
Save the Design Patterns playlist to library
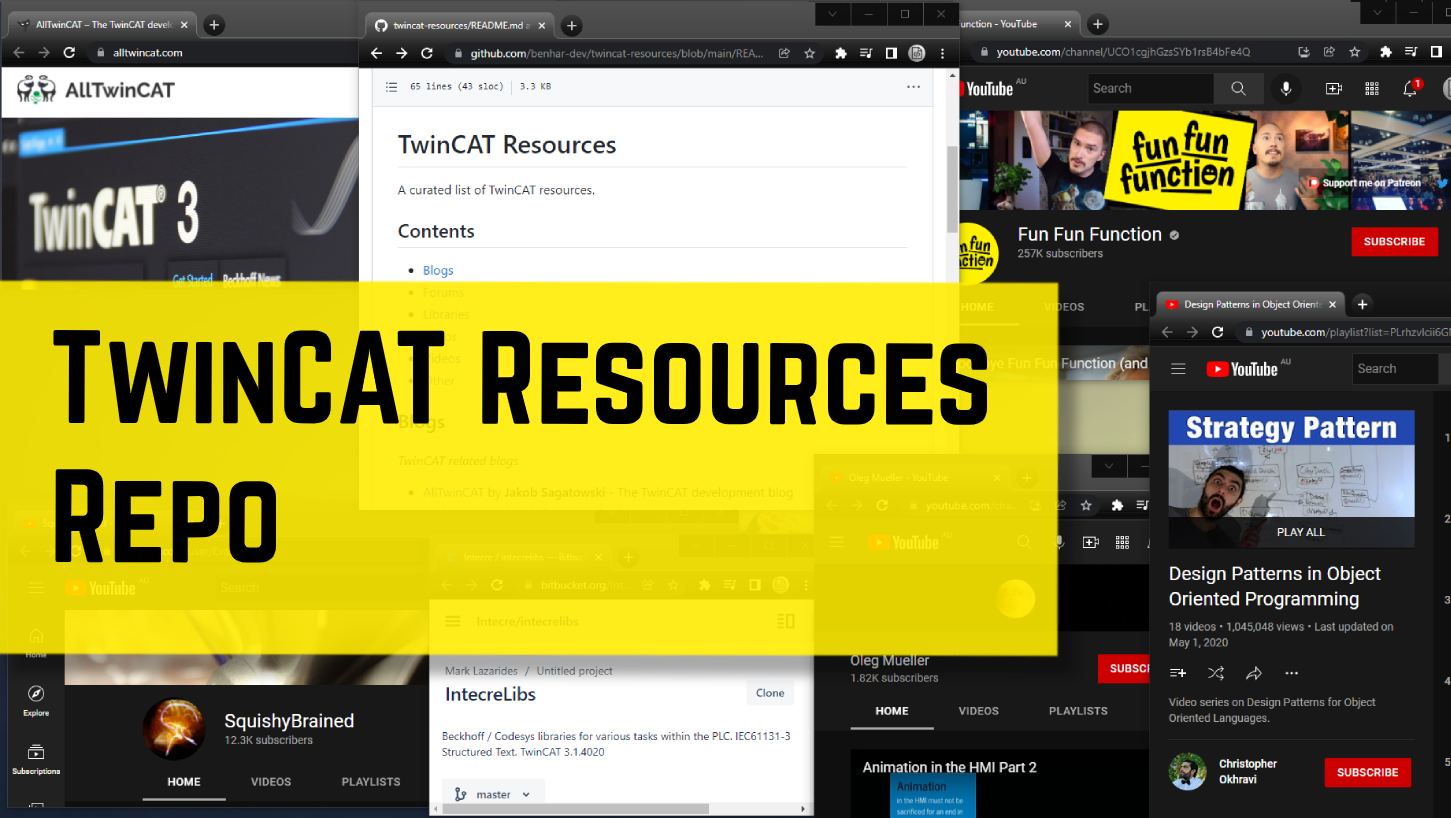coord(1178,673)
